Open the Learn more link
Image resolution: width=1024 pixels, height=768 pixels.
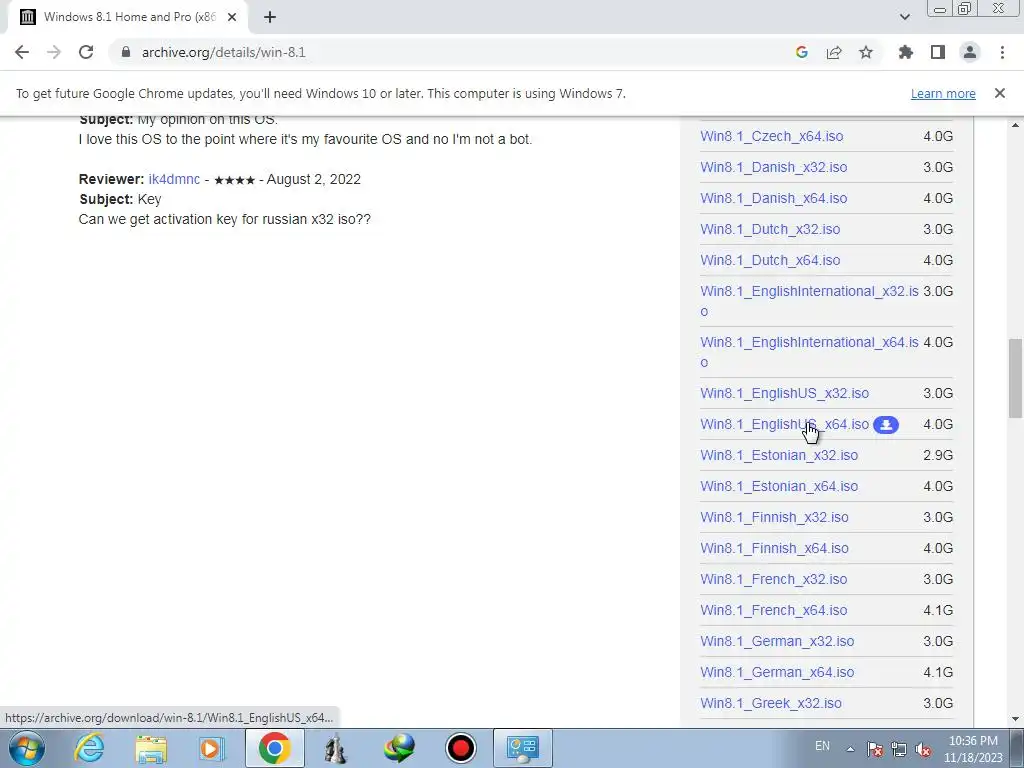tap(943, 93)
